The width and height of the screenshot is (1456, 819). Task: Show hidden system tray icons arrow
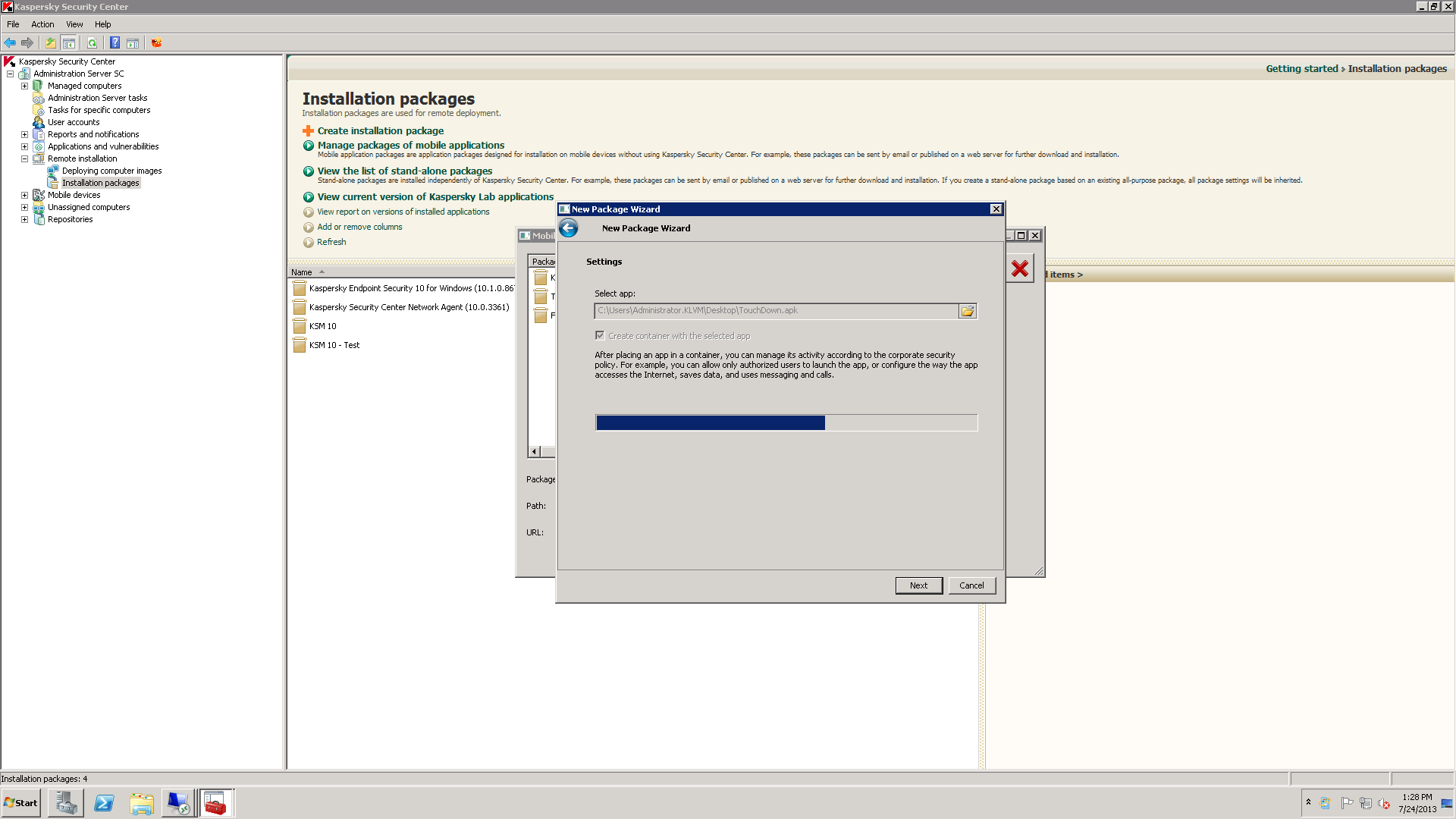[x=1308, y=802]
